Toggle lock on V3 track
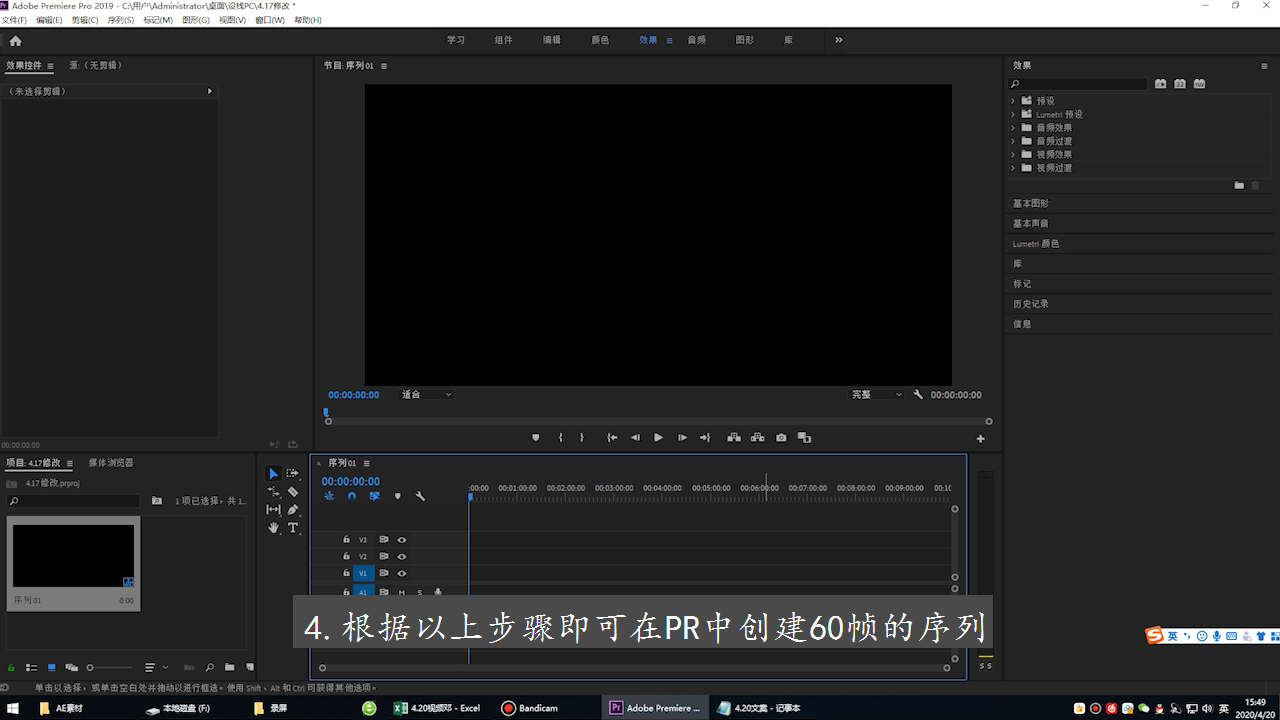The width and height of the screenshot is (1280, 720). [x=346, y=540]
